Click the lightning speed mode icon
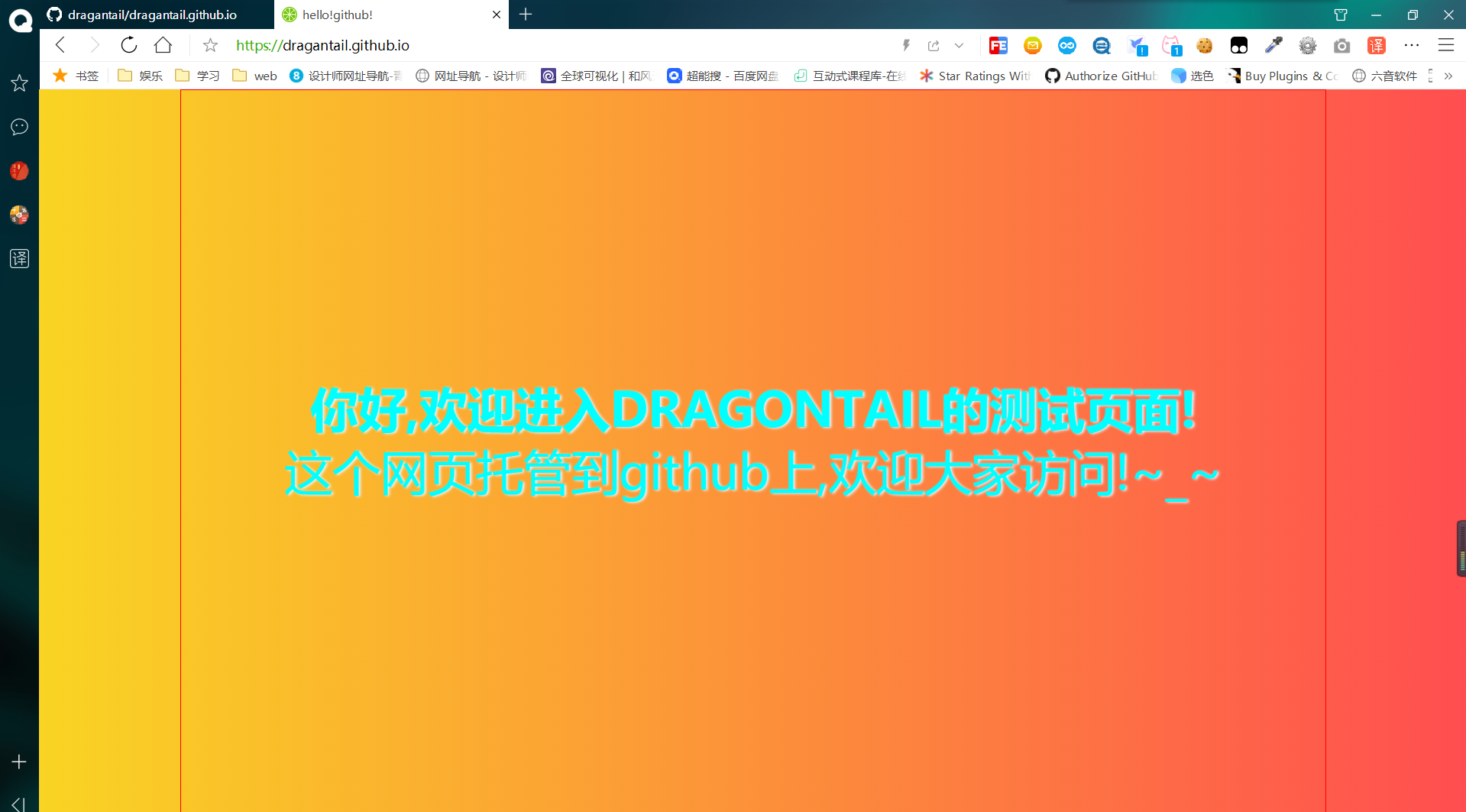This screenshot has height=812, width=1466. point(906,46)
